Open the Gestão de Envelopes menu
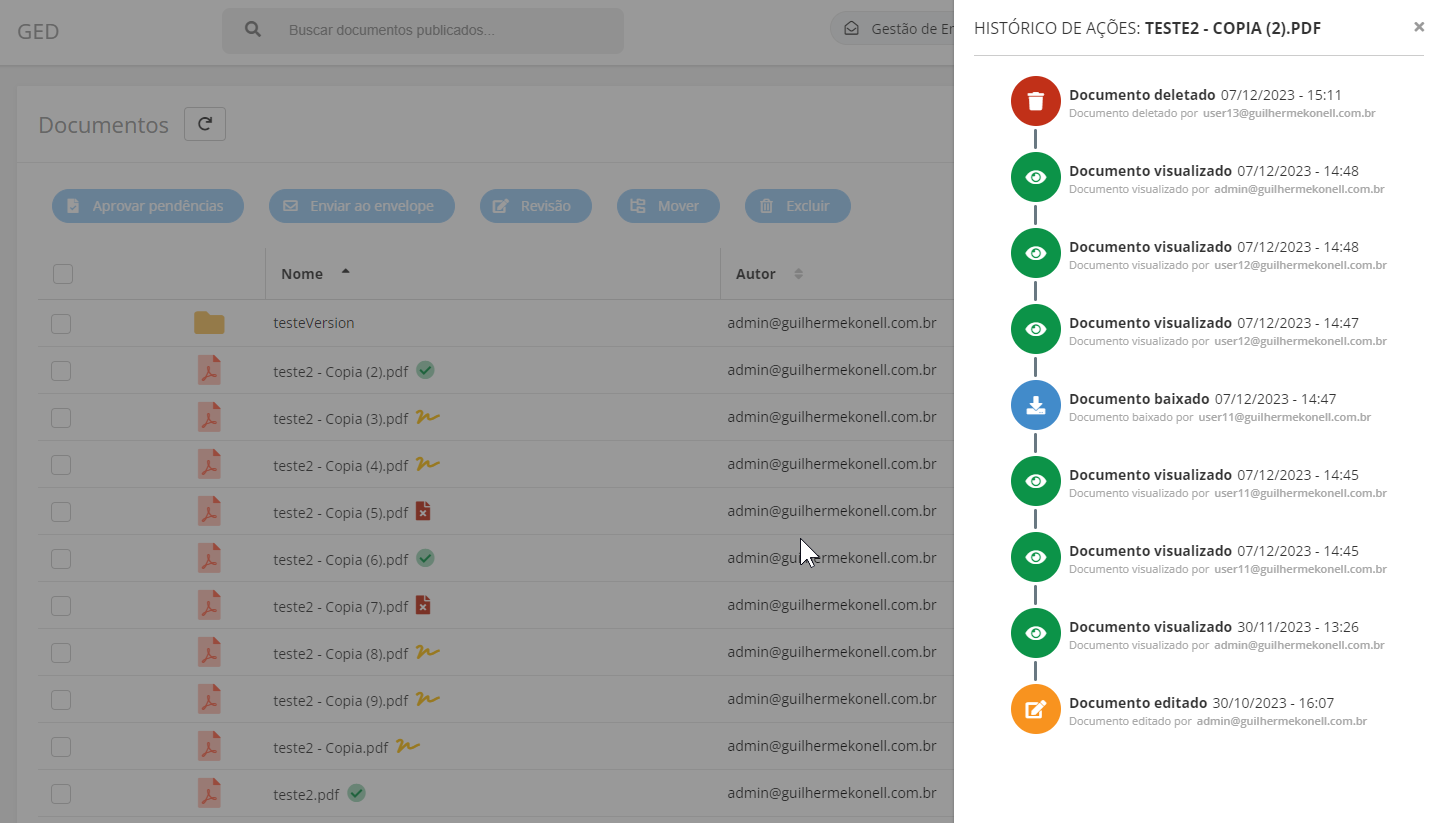 pos(895,29)
